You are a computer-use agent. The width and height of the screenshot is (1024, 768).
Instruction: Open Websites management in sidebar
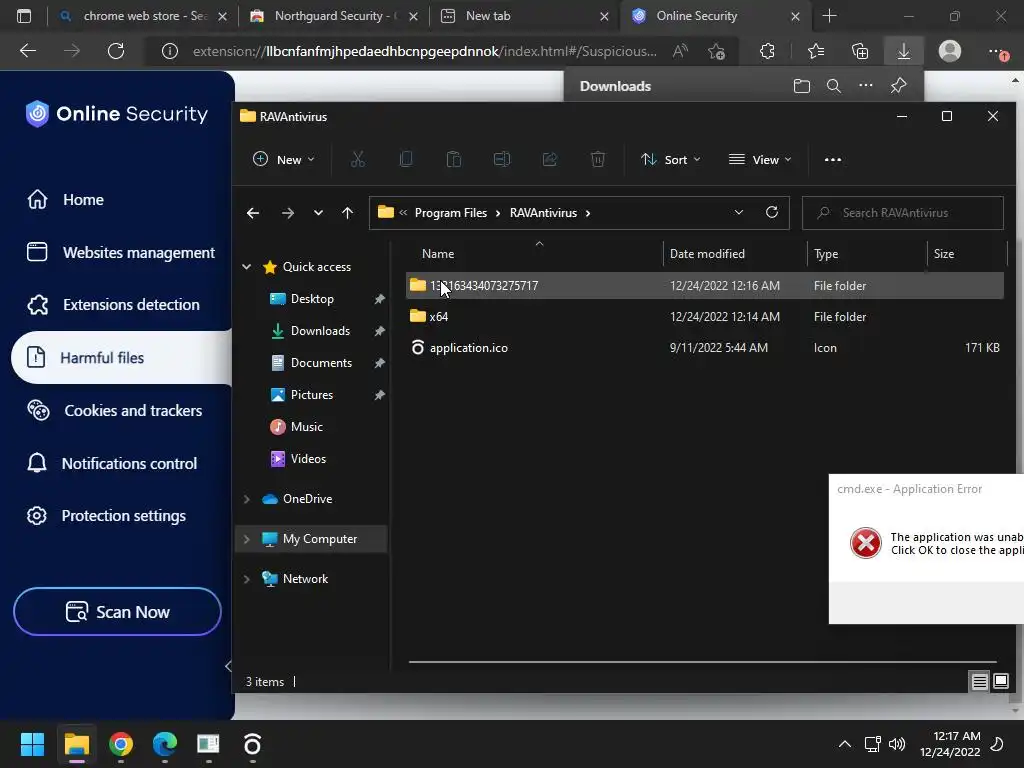coord(121,252)
